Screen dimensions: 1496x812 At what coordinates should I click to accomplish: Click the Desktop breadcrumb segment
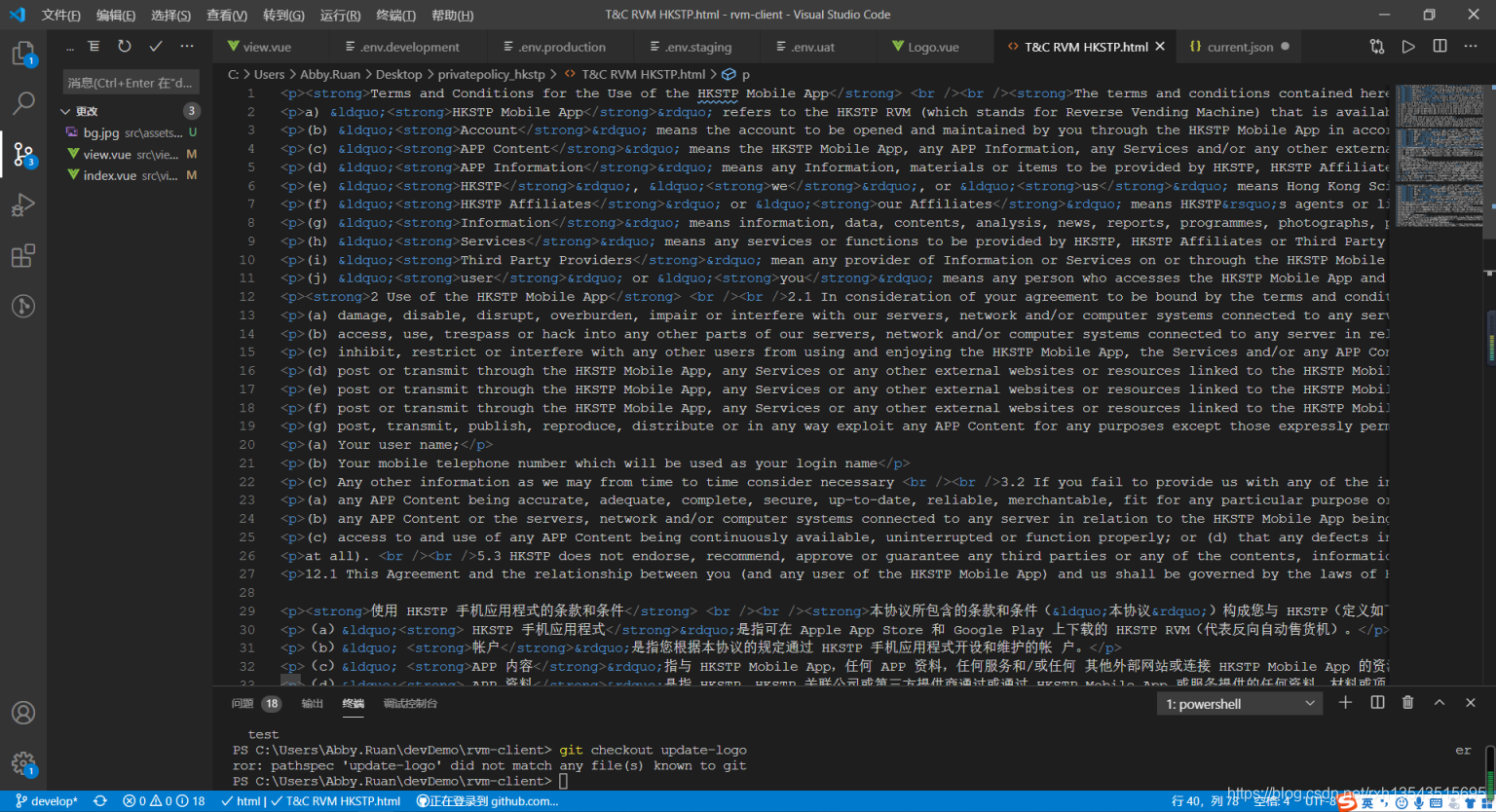[398, 74]
